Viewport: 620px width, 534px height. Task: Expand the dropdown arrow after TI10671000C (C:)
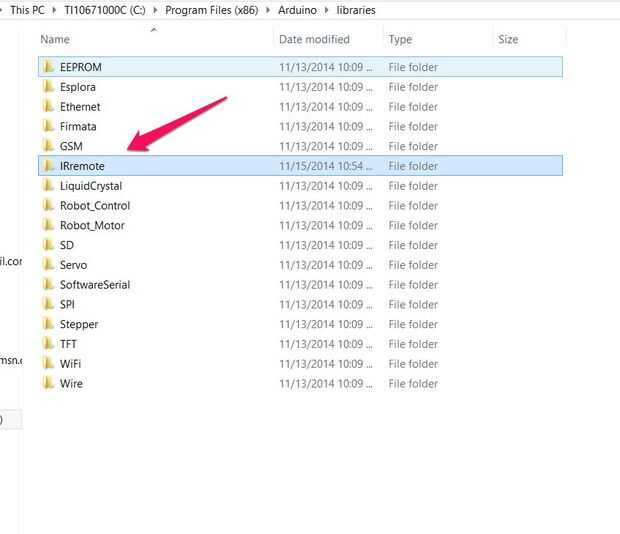pos(155,10)
